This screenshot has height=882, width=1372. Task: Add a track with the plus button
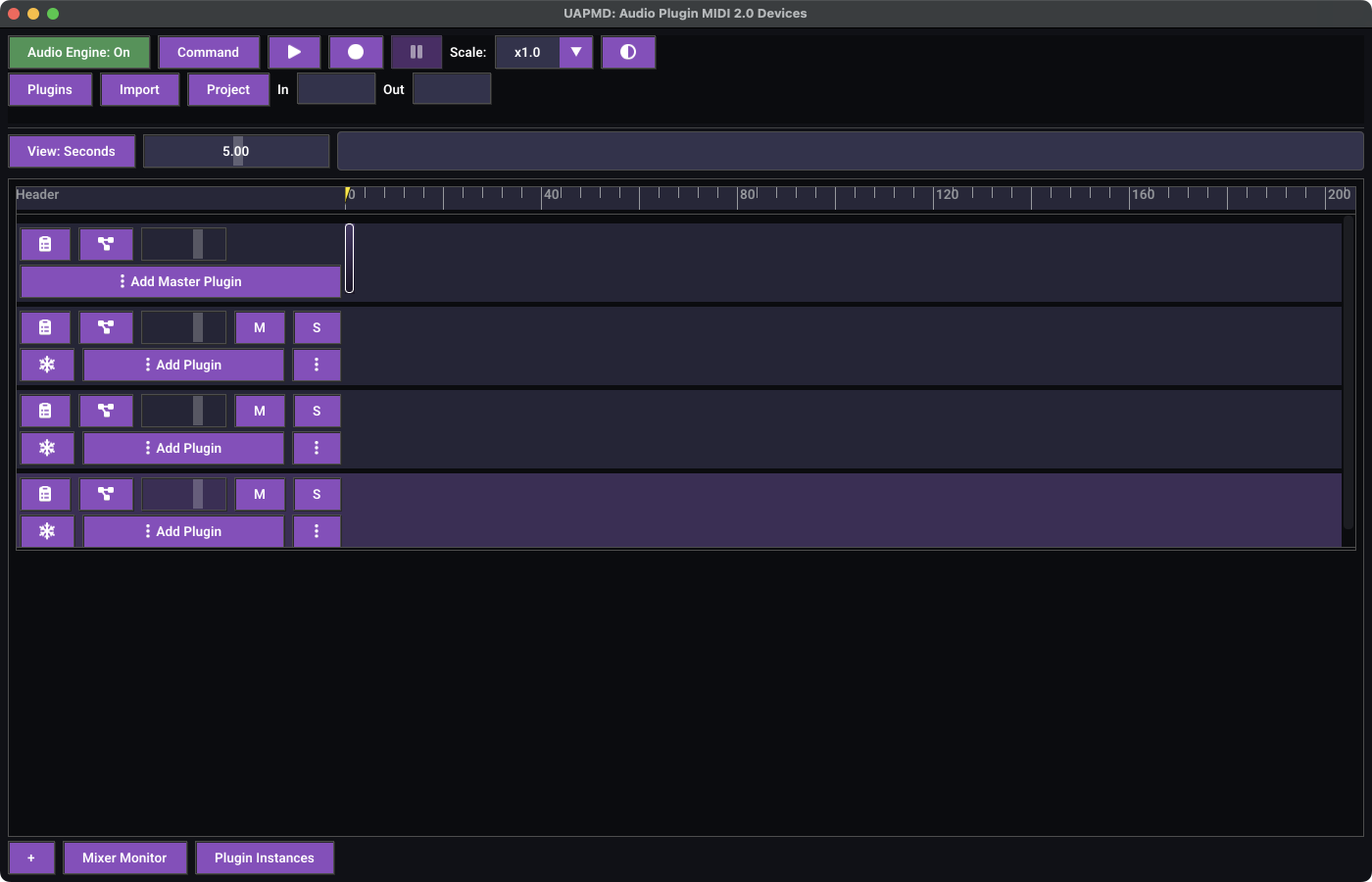point(31,857)
